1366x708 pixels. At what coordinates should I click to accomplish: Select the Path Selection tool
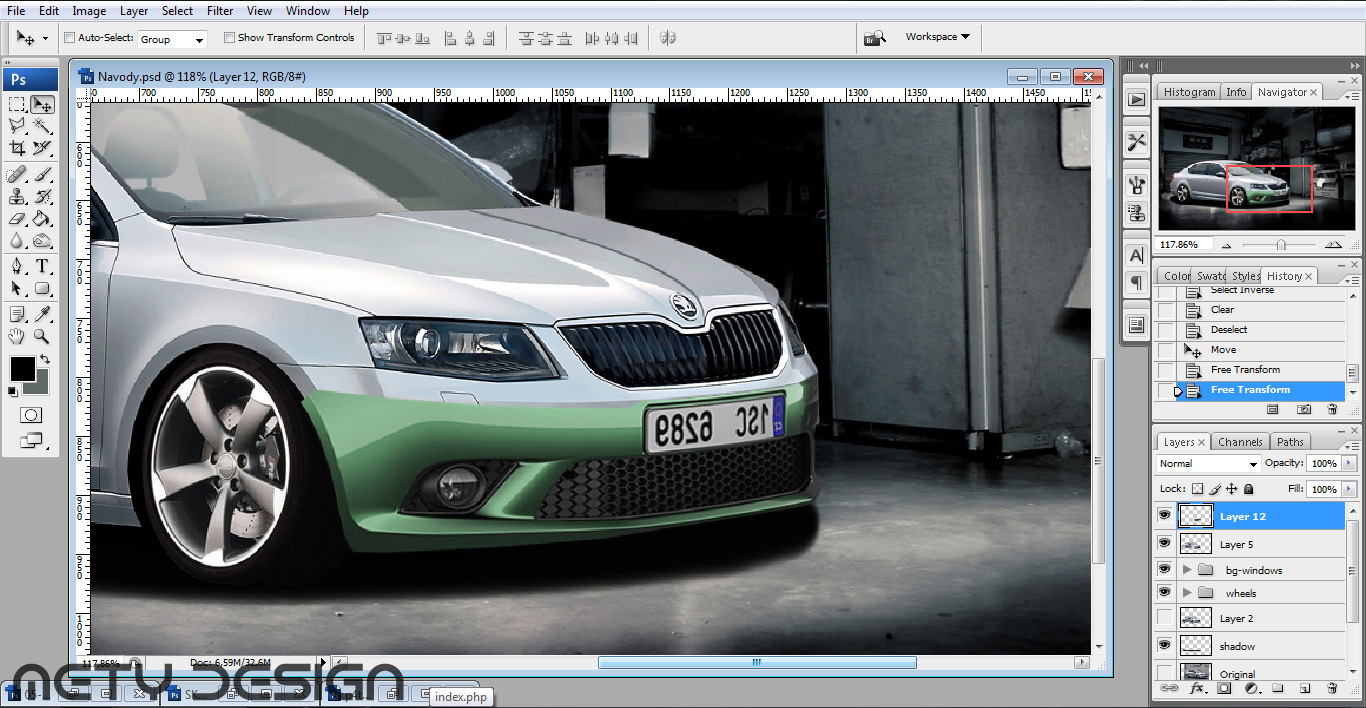coord(17,289)
